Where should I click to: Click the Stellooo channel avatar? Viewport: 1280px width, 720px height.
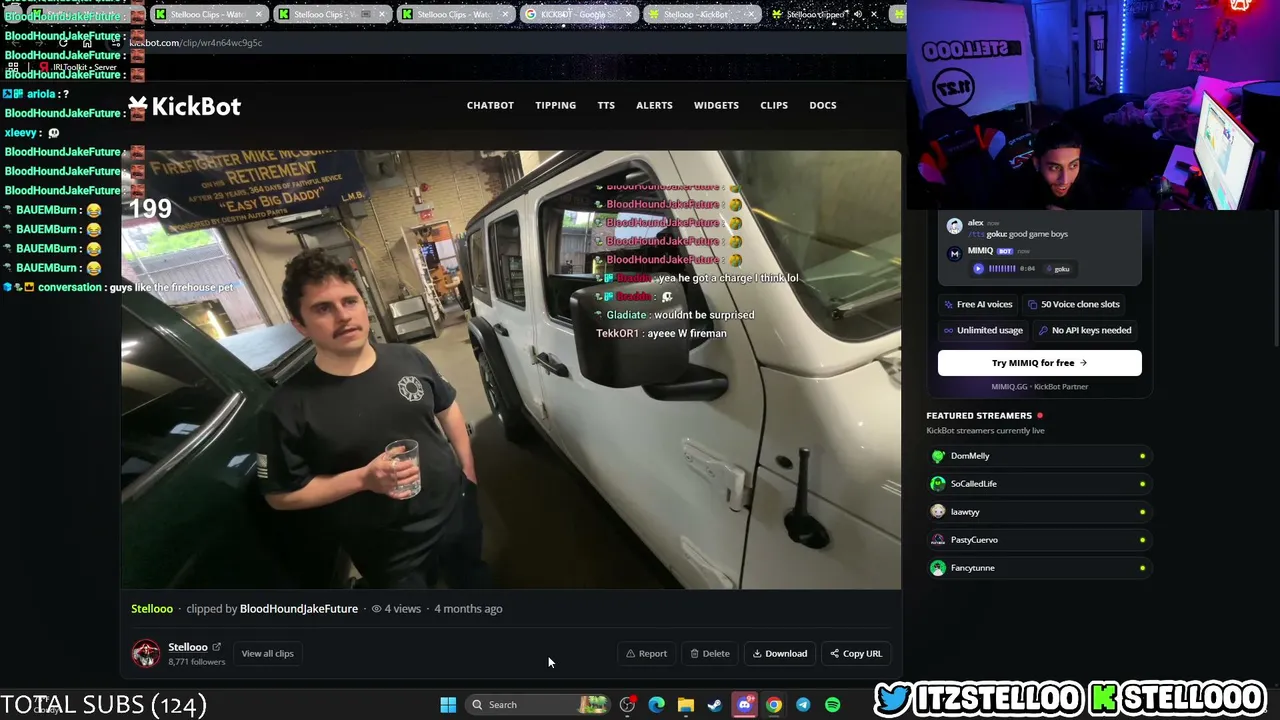146,654
